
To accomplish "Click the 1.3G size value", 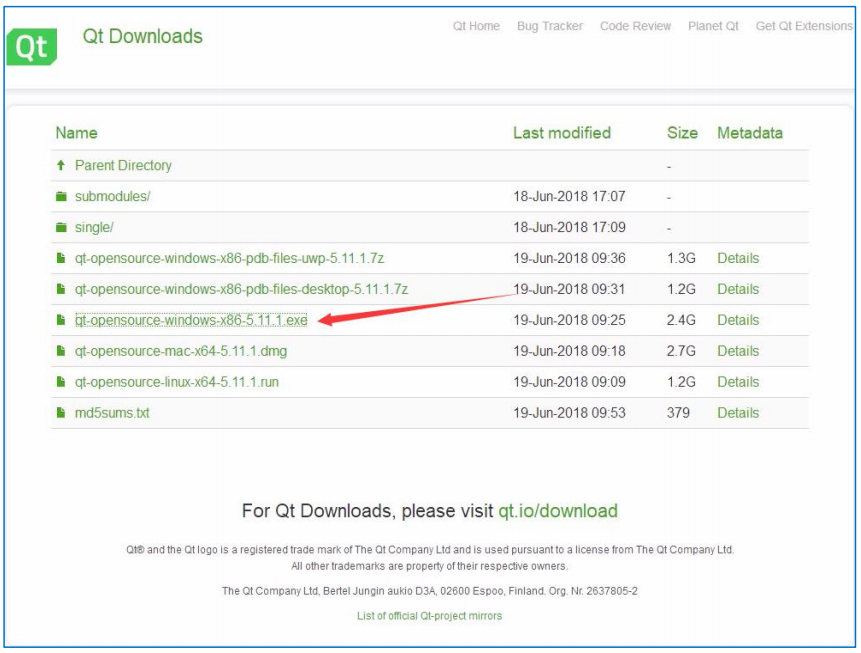I will pos(681,258).
